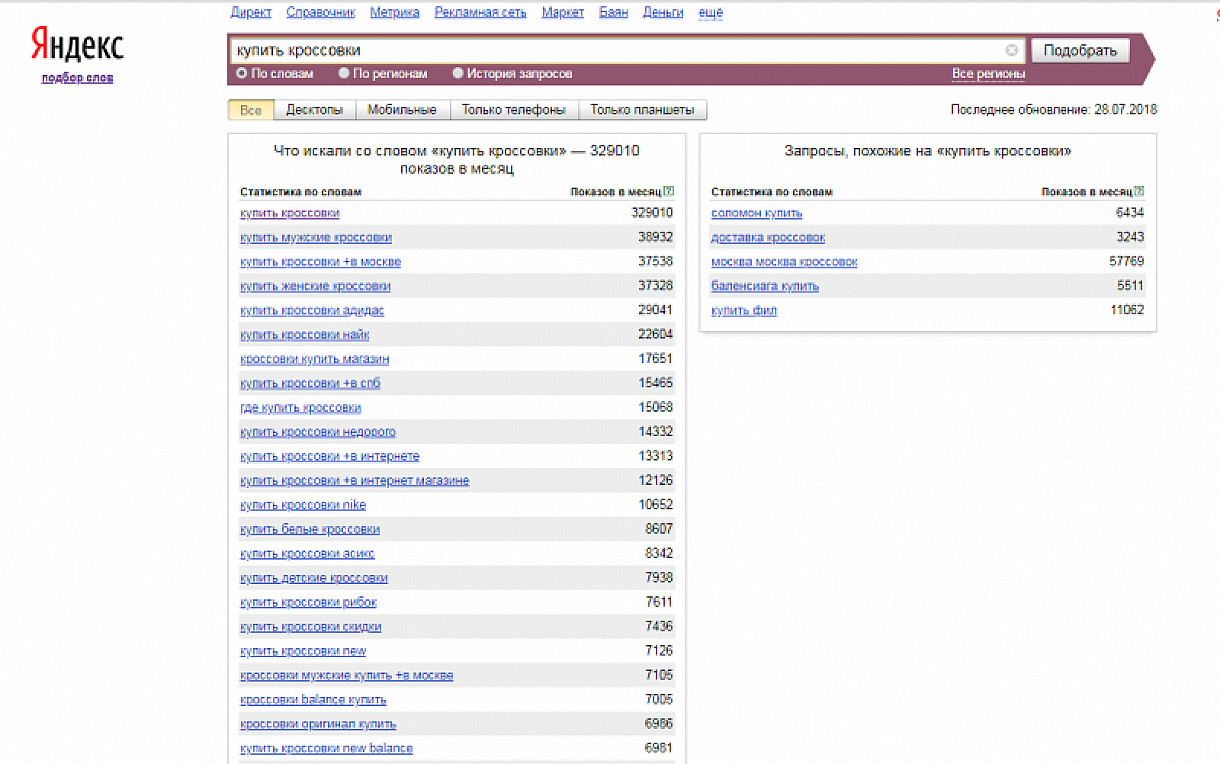This screenshot has height=764, width=1220.
Task: Open the "Деньги" top navigation link
Action: point(663,13)
